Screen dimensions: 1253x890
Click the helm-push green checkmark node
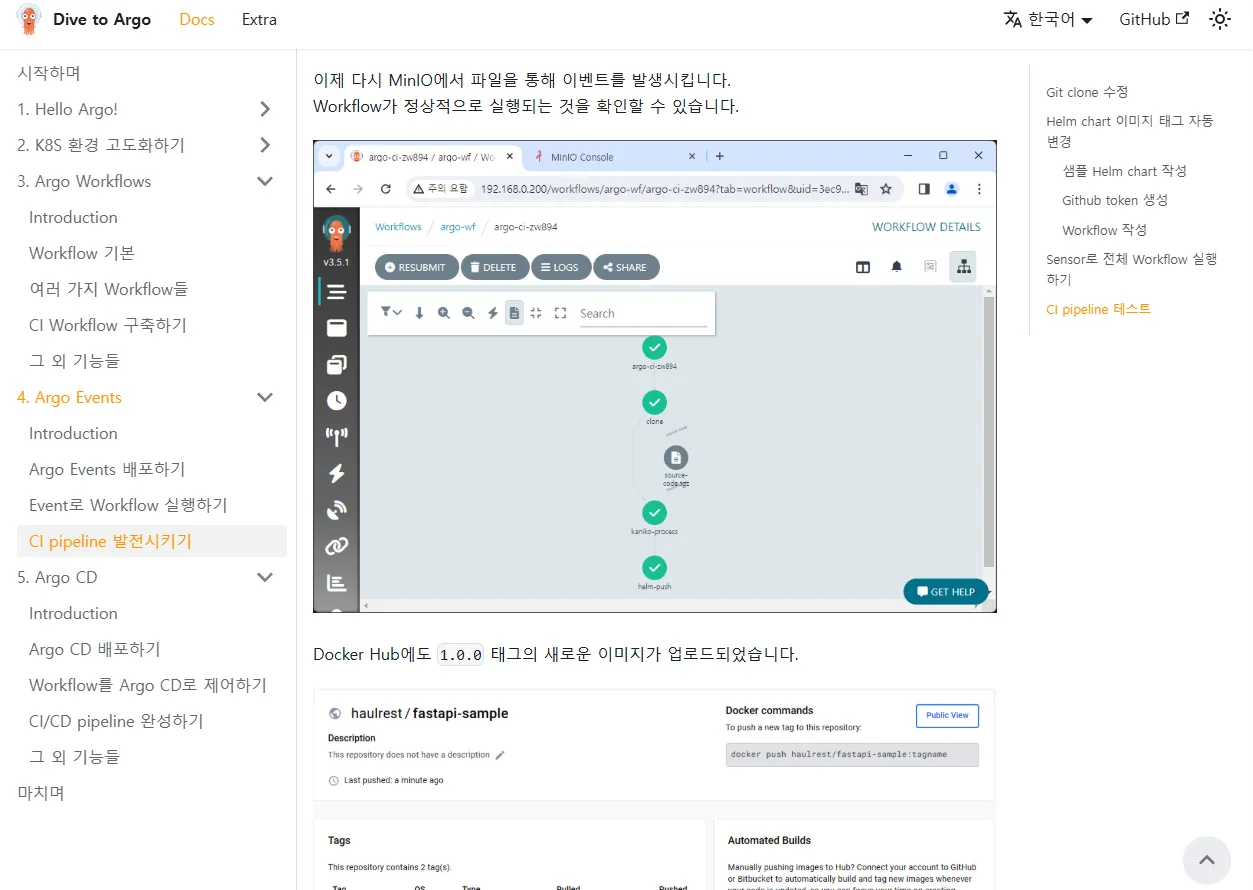point(654,567)
